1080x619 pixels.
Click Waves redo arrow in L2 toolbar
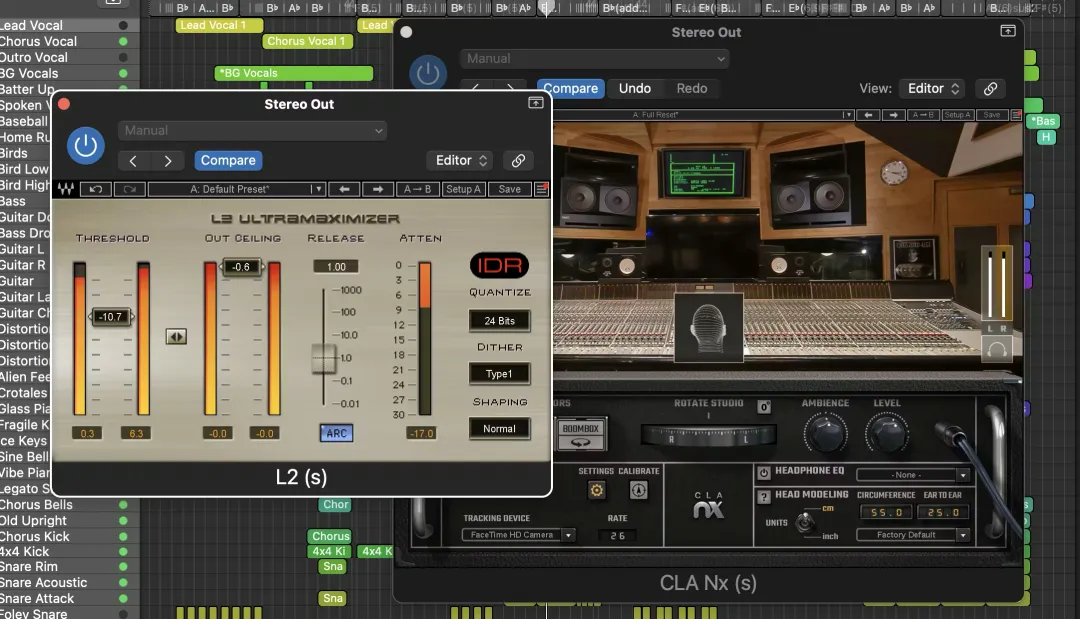click(129, 189)
